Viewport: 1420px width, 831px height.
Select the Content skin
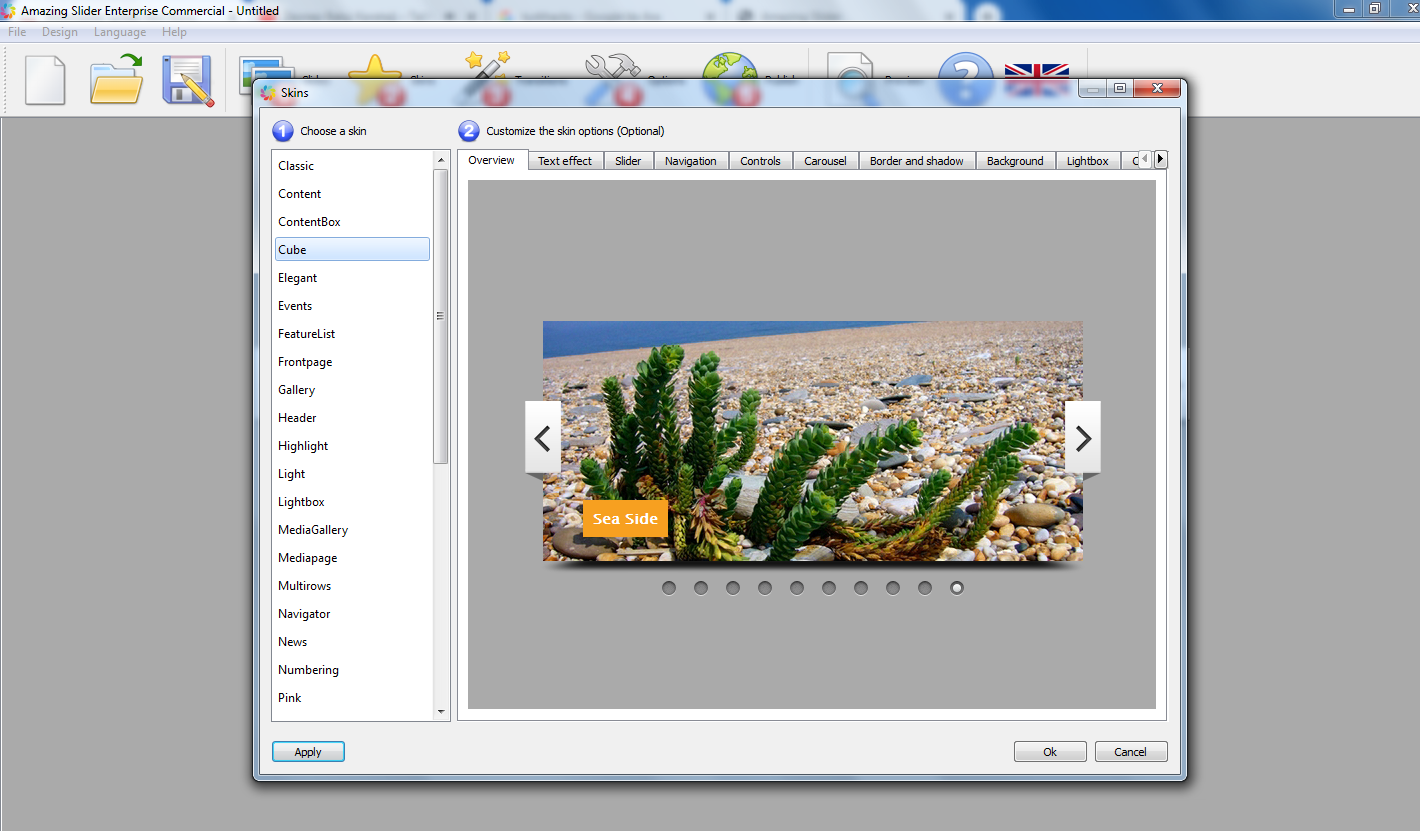[353, 194]
